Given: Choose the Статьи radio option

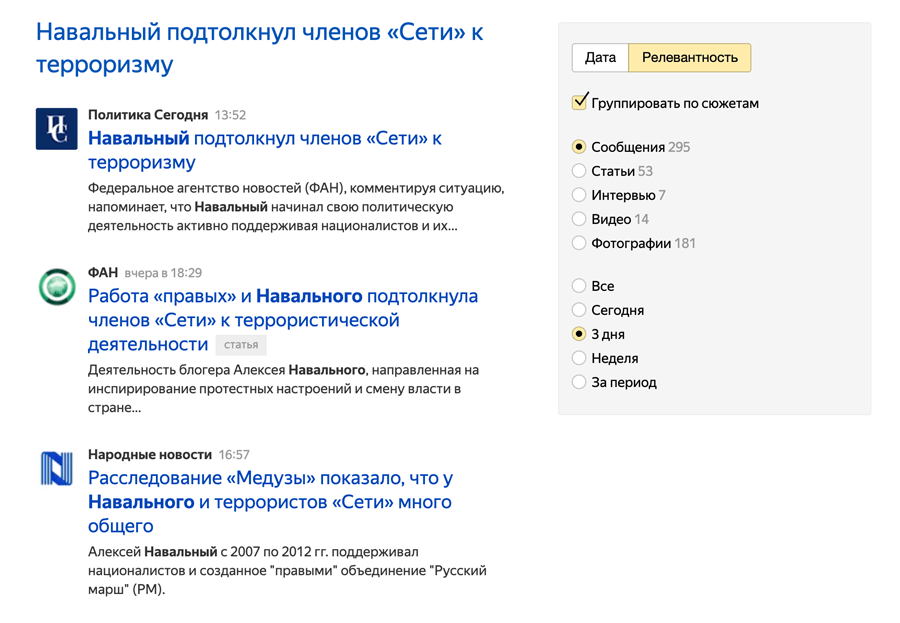Looking at the screenshot, I should pyautogui.click(x=579, y=171).
